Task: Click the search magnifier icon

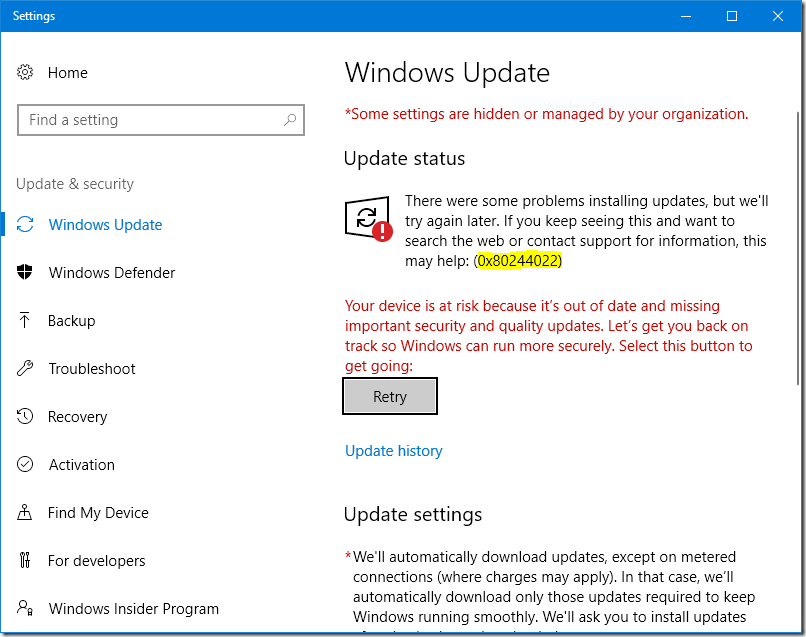Action: (x=290, y=120)
